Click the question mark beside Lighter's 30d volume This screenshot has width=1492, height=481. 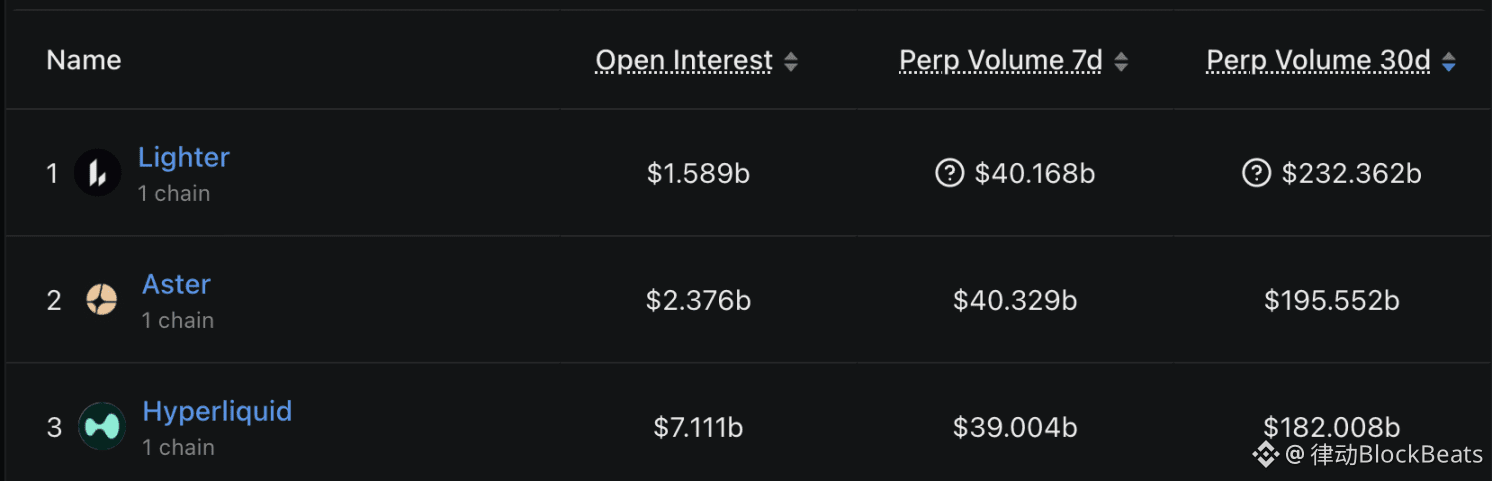click(1255, 174)
